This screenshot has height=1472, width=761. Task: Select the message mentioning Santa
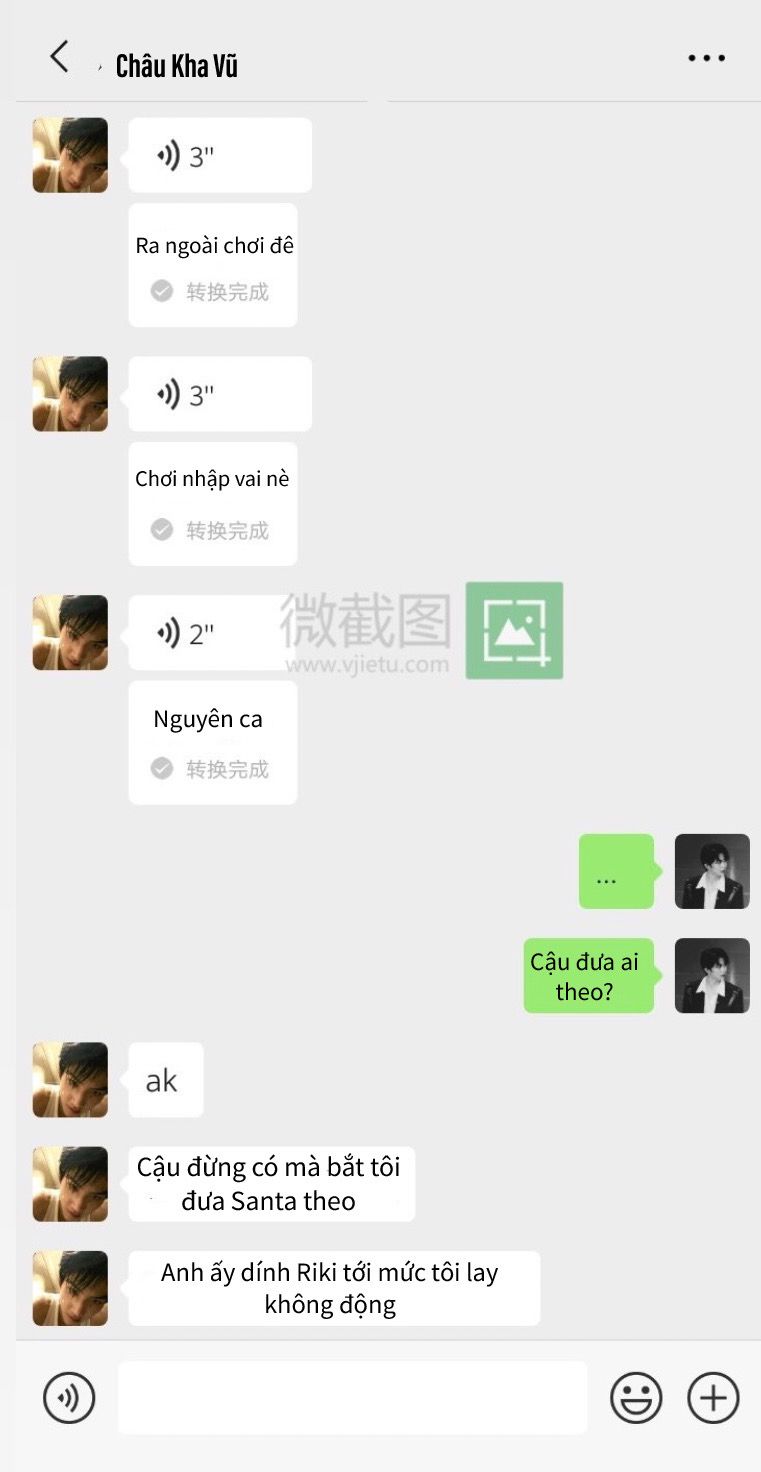pos(272,1184)
